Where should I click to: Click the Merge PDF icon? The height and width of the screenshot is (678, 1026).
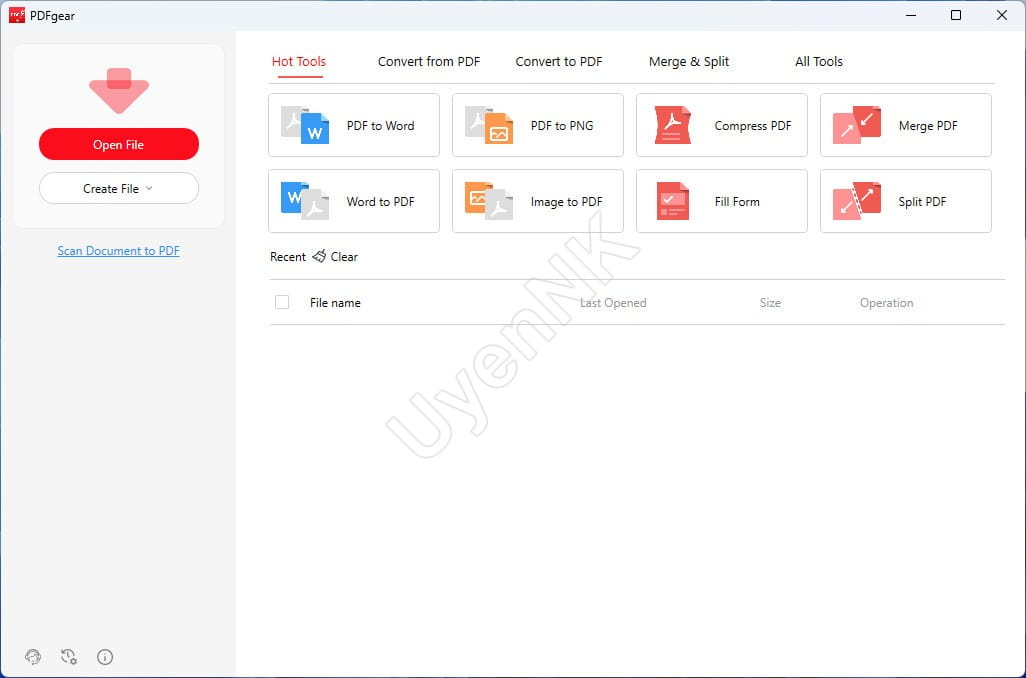(x=857, y=125)
